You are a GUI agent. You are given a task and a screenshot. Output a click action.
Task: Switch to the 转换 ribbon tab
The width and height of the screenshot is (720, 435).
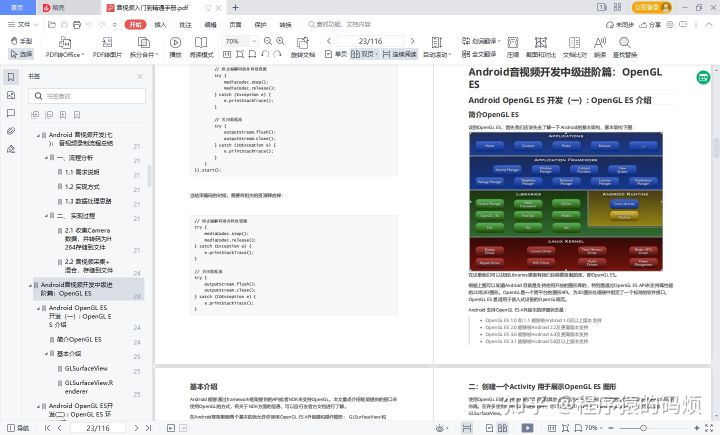click(285, 25)
